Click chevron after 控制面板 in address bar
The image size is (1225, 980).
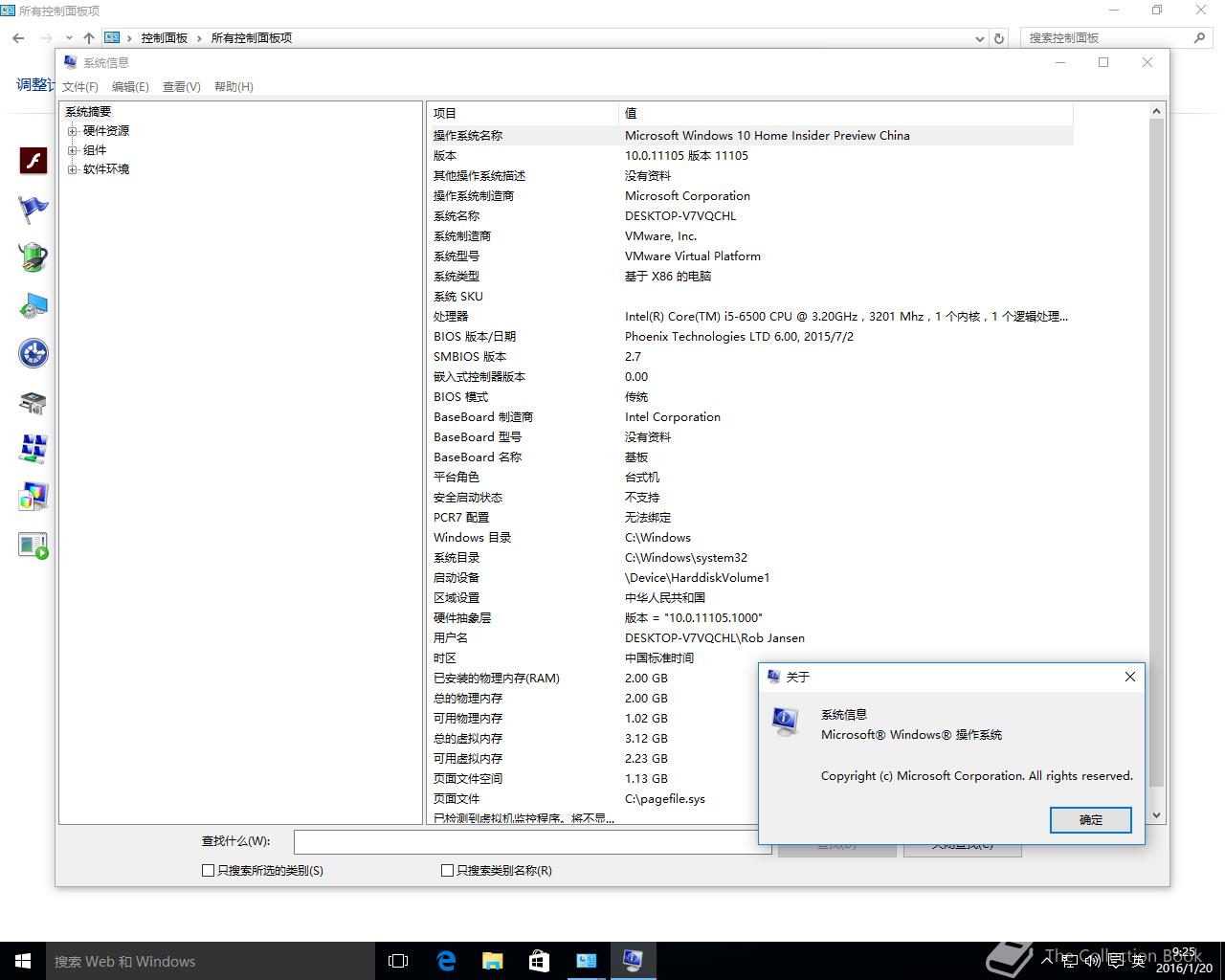click(x=199, y=38)
